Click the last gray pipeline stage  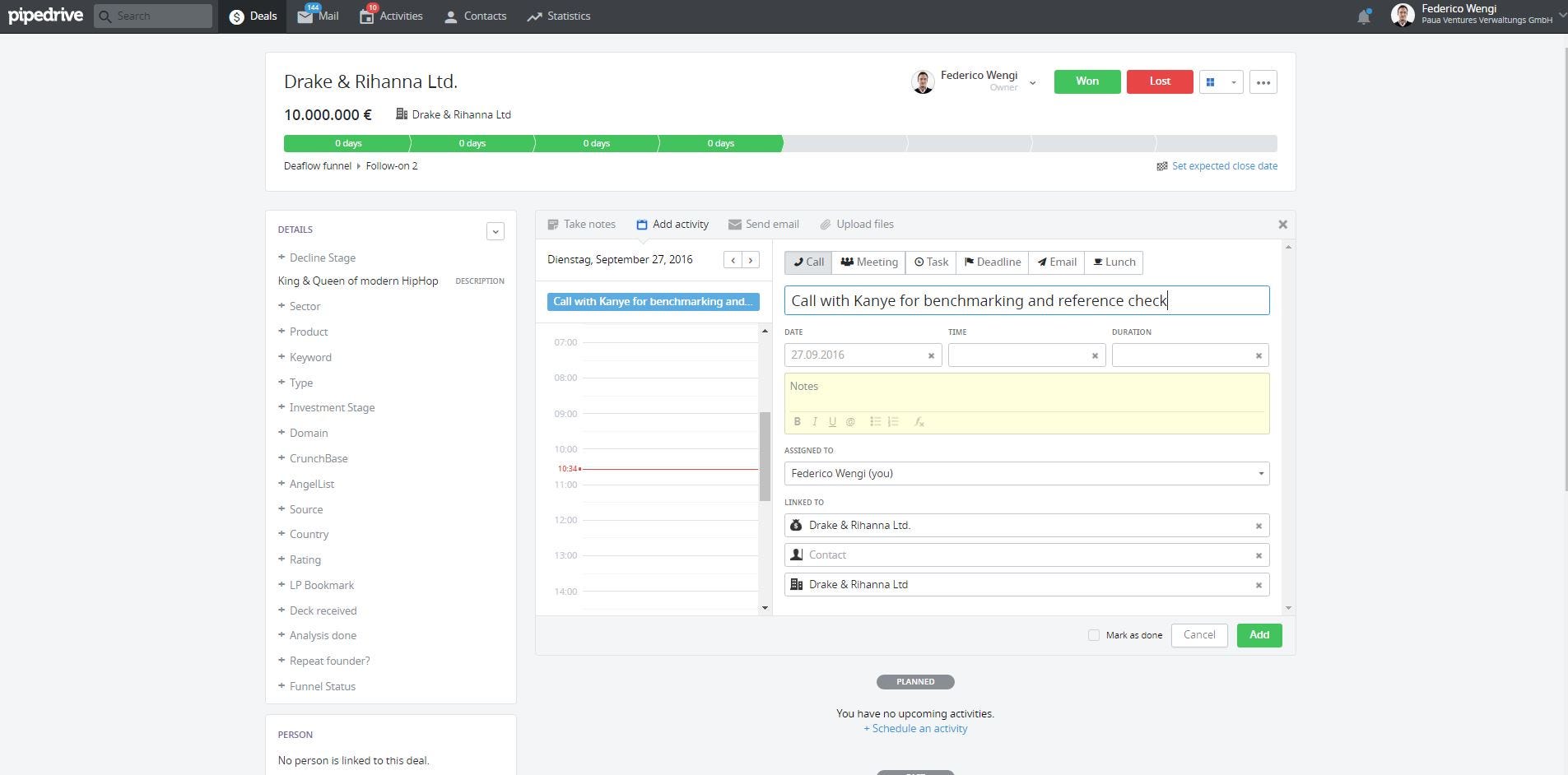1217,143
